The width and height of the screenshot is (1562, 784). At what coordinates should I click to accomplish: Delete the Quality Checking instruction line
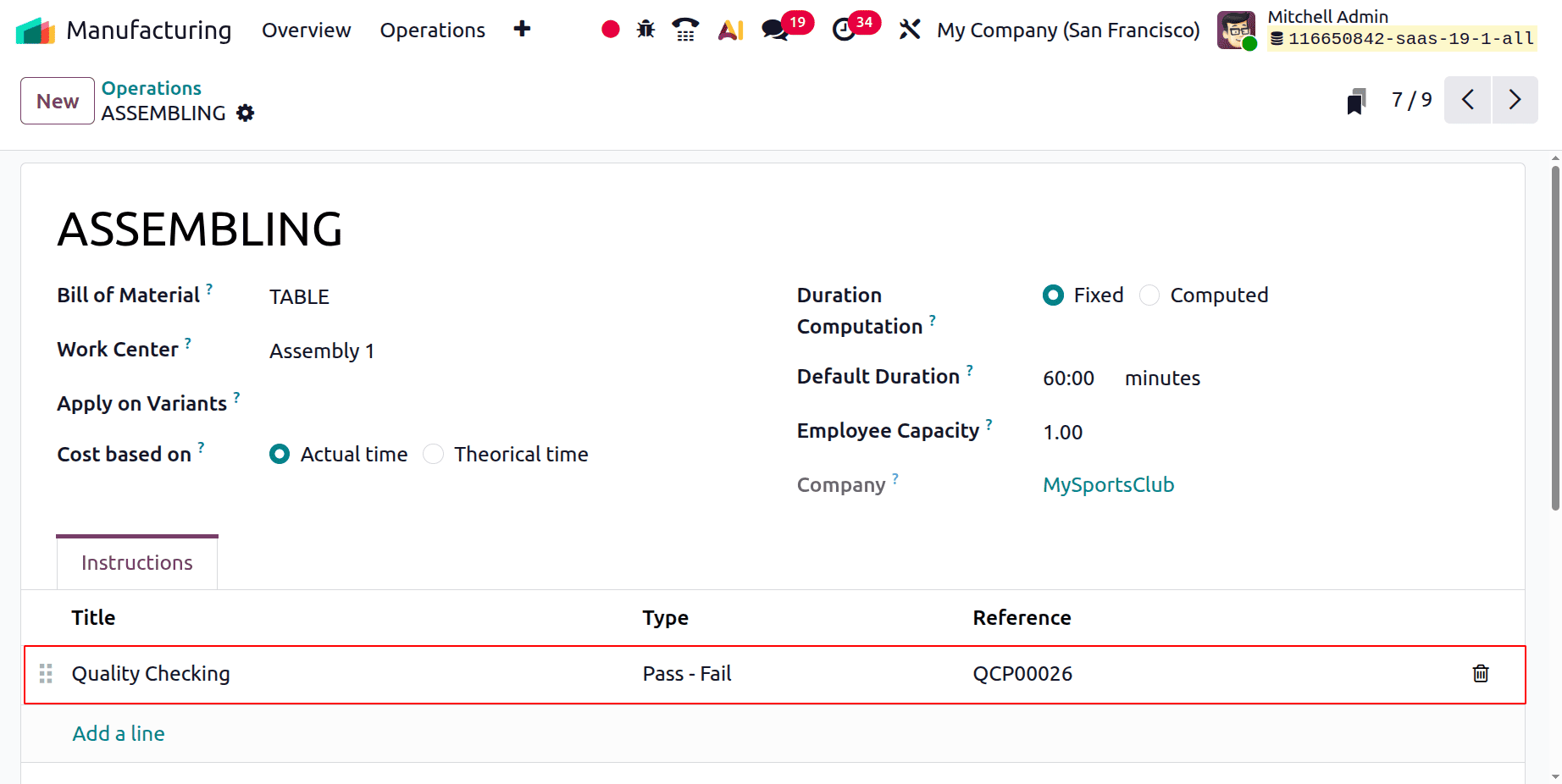1481,673
